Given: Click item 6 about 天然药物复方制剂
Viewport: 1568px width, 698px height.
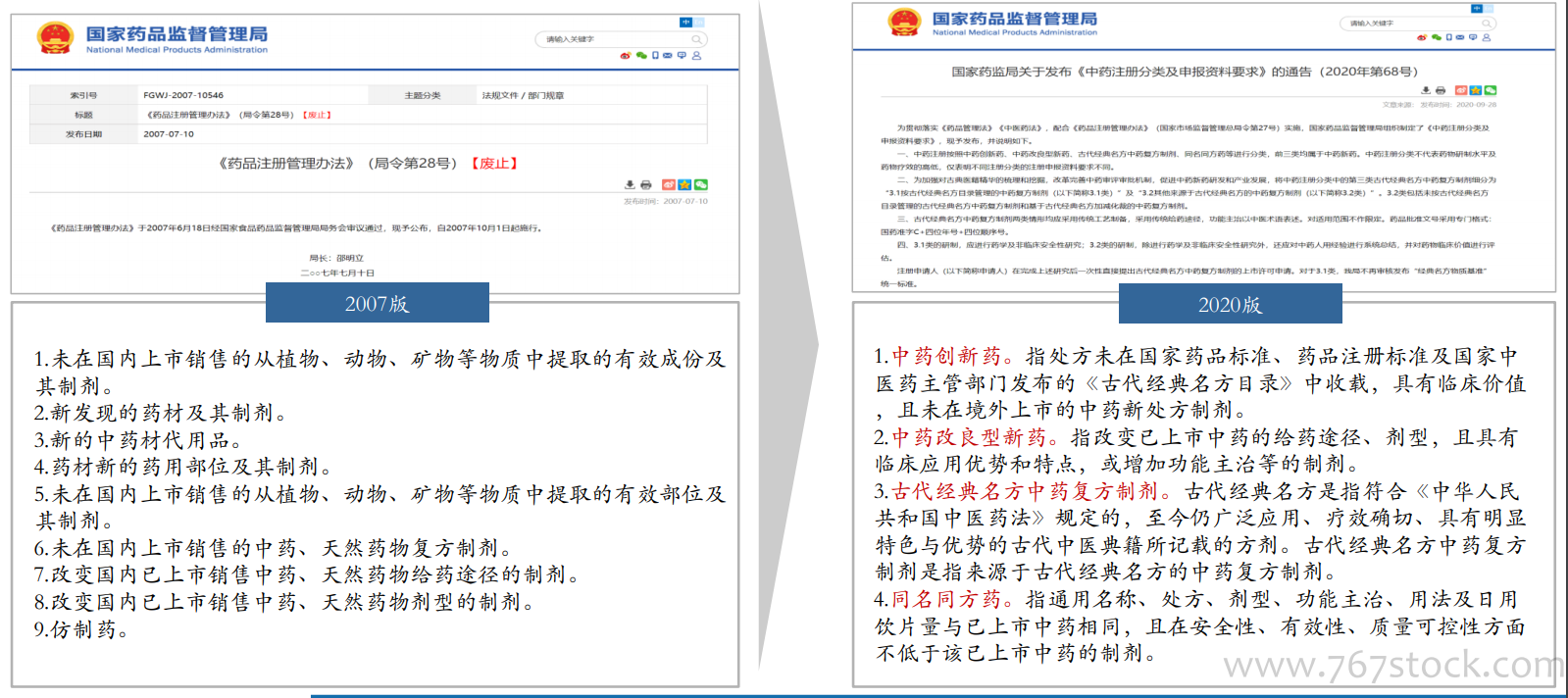Looking at the screenshot, I should (274, 548).
